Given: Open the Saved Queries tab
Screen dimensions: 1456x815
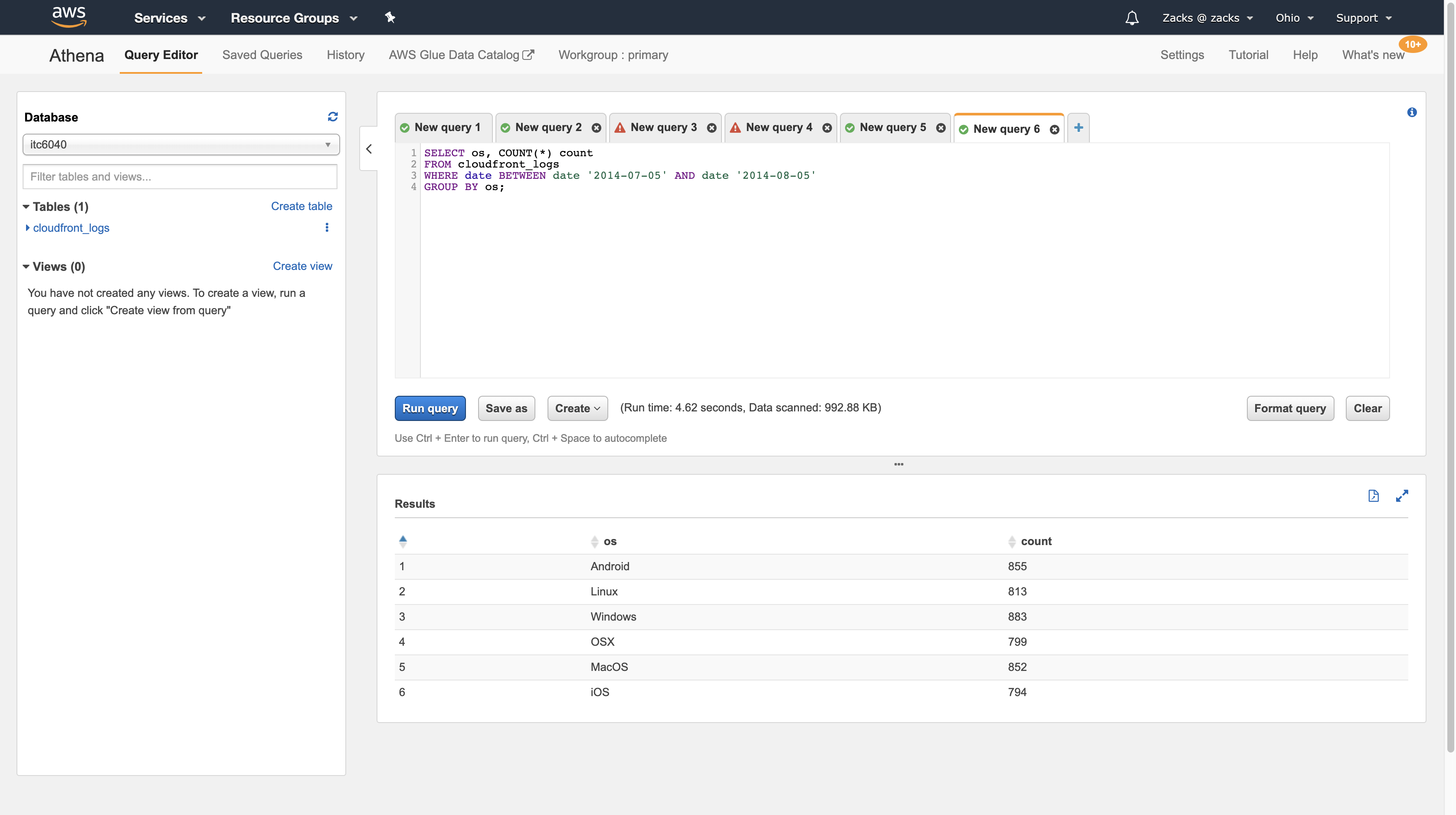Looking at the screenshot, I should (262, 55).
